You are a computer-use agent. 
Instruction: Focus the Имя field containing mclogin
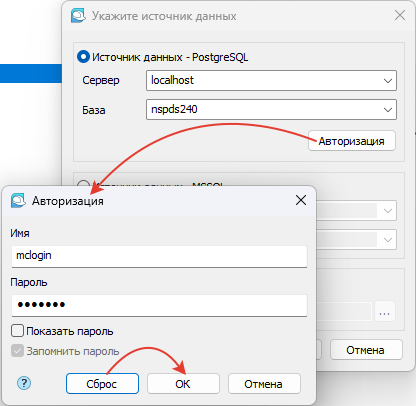159,256
